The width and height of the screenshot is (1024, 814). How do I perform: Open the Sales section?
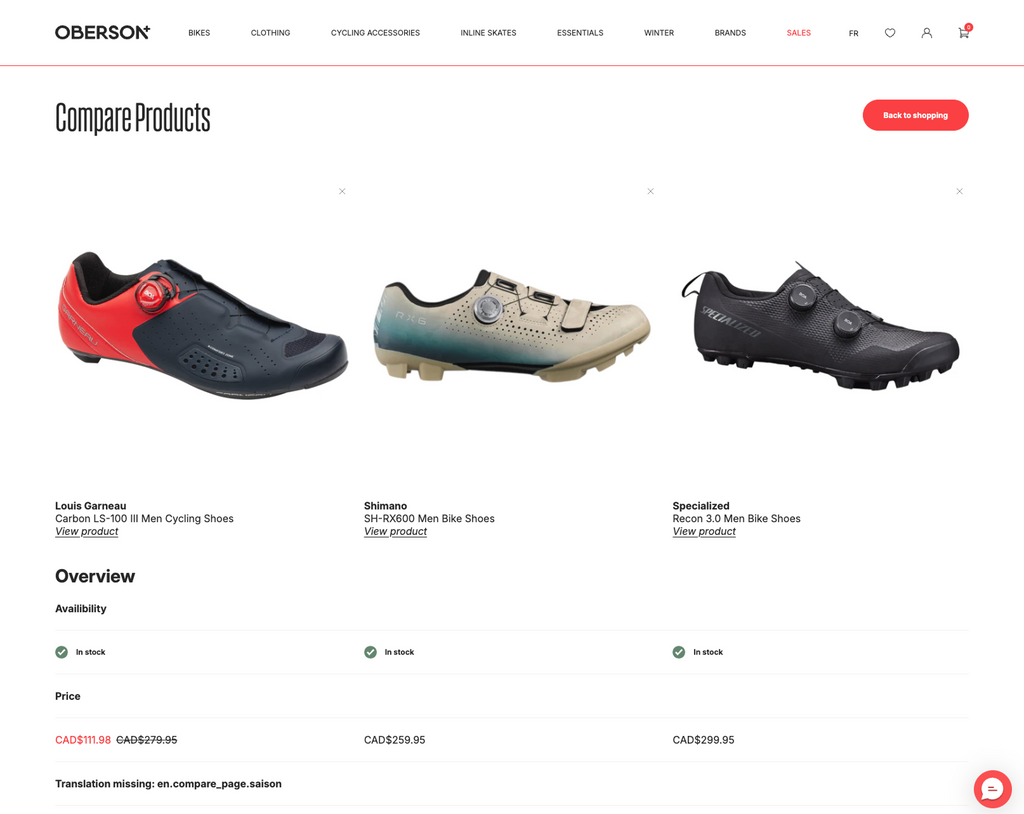tap(799, 33)
